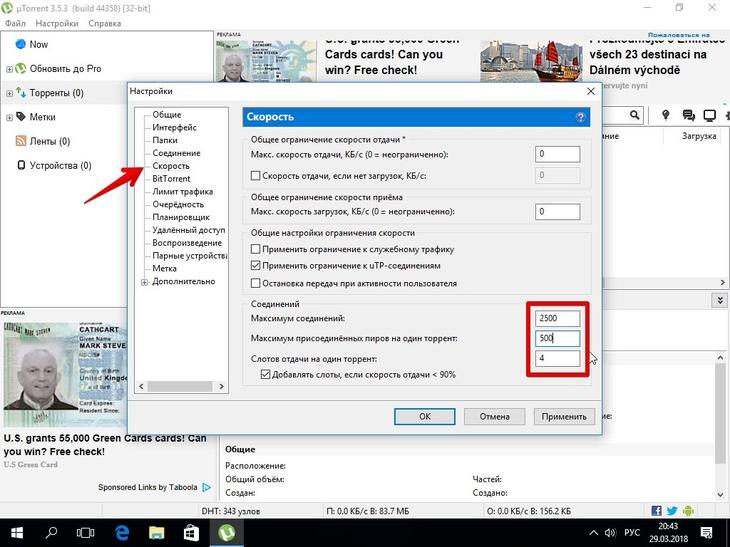Open the Справка menu
The height and width of the screenshot is (547, 730).
pyautogui.click(x=105, y=23)
